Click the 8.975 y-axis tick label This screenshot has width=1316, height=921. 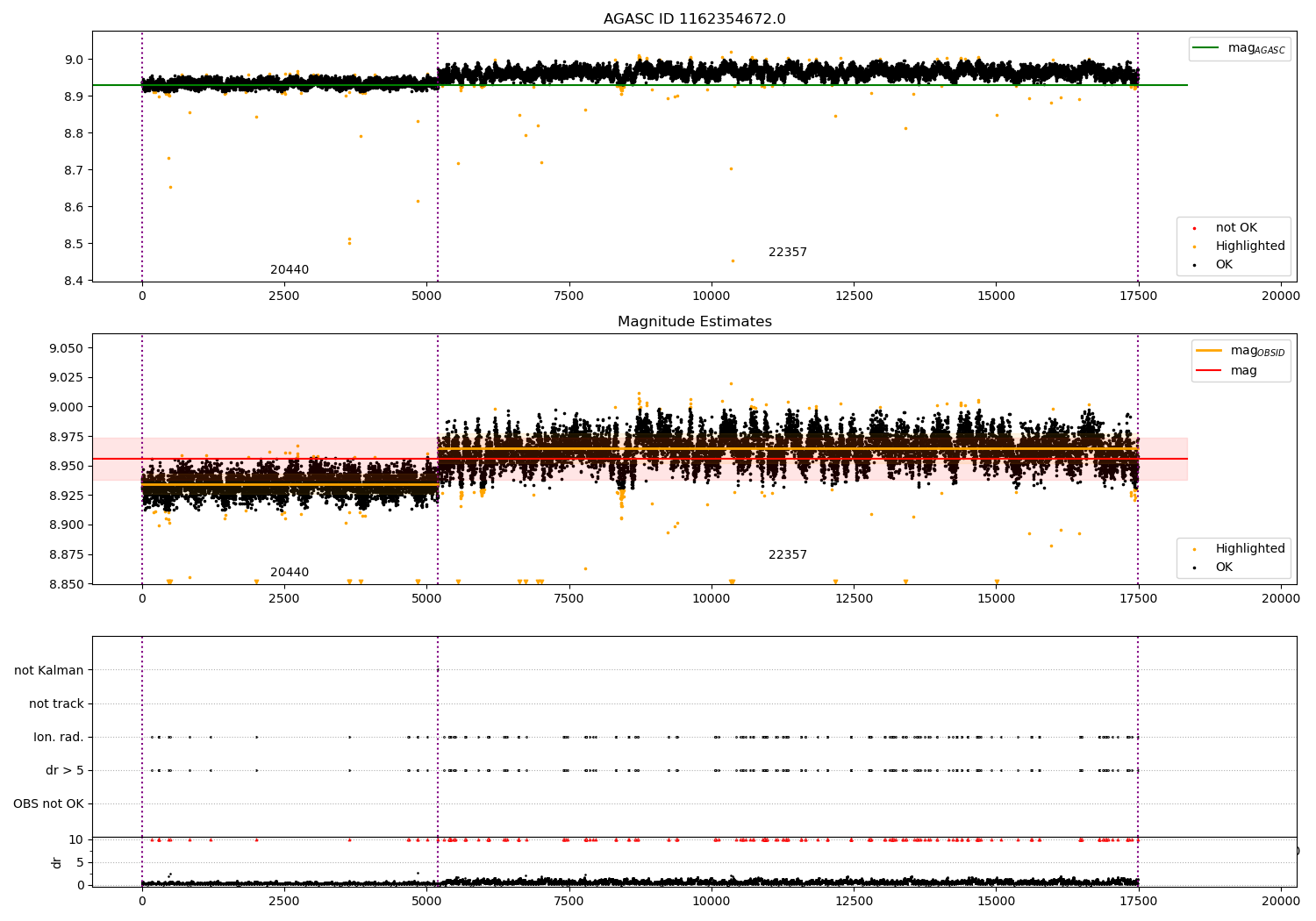(x=67, y=437)
